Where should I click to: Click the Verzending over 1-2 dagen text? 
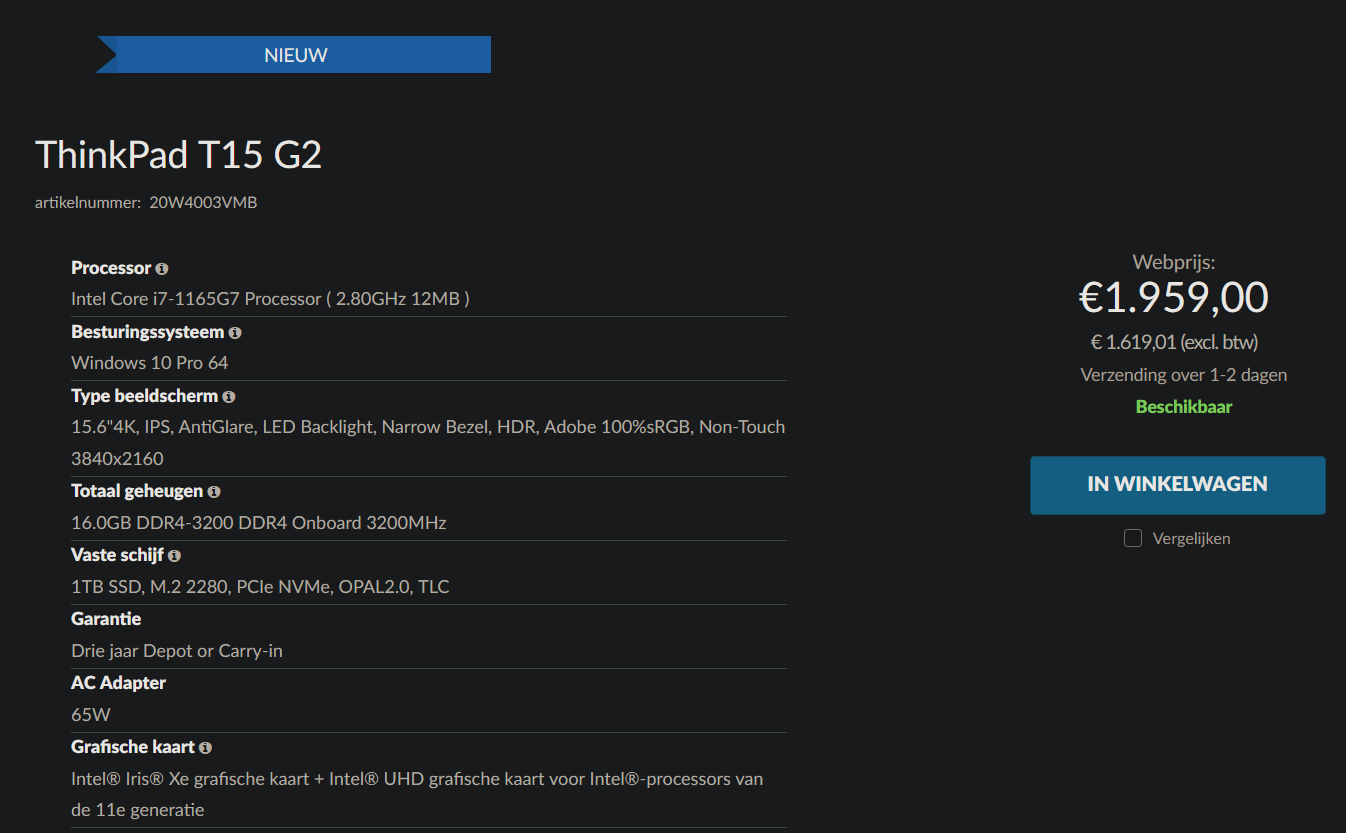1184,375
